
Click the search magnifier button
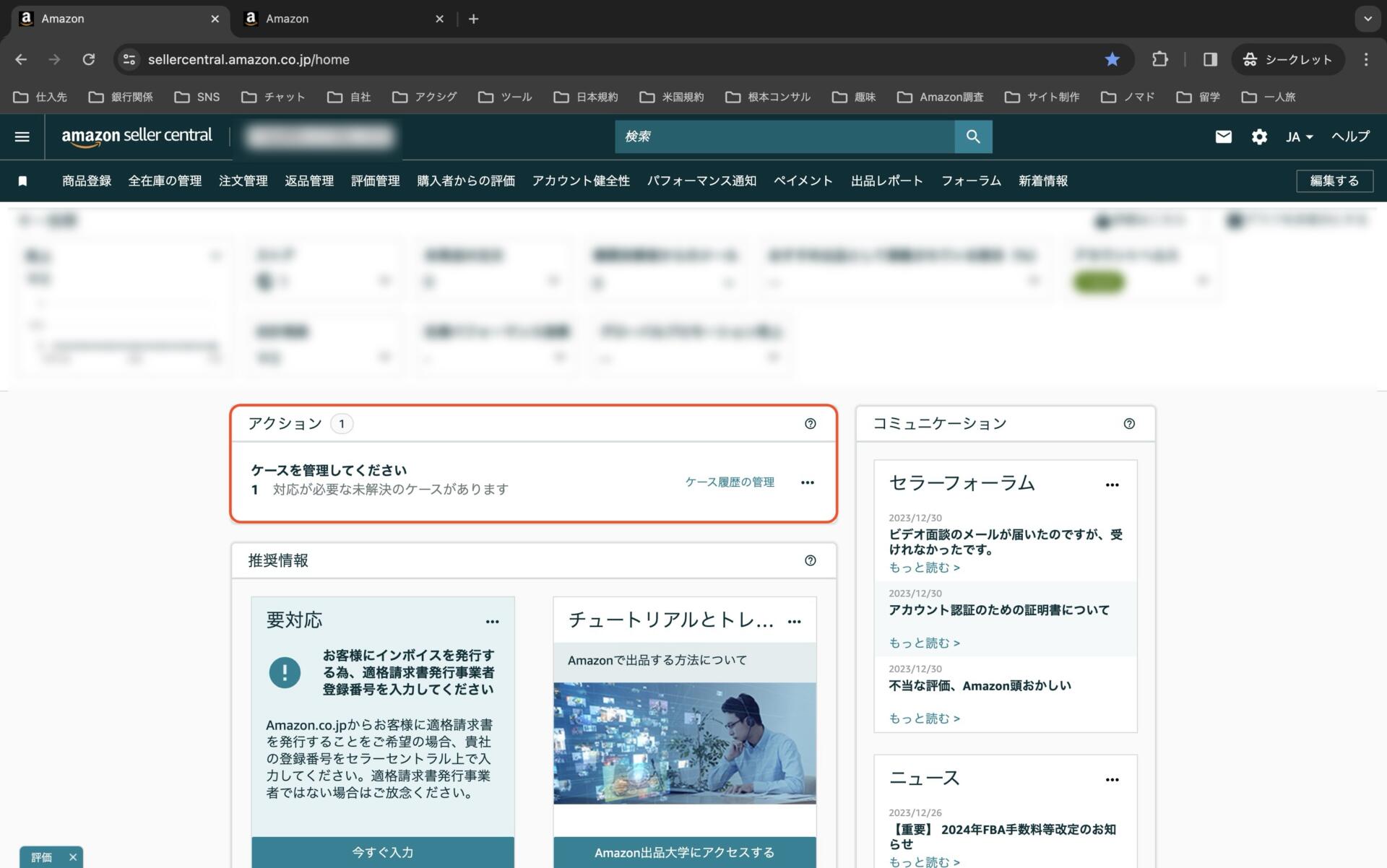[973, 136]
